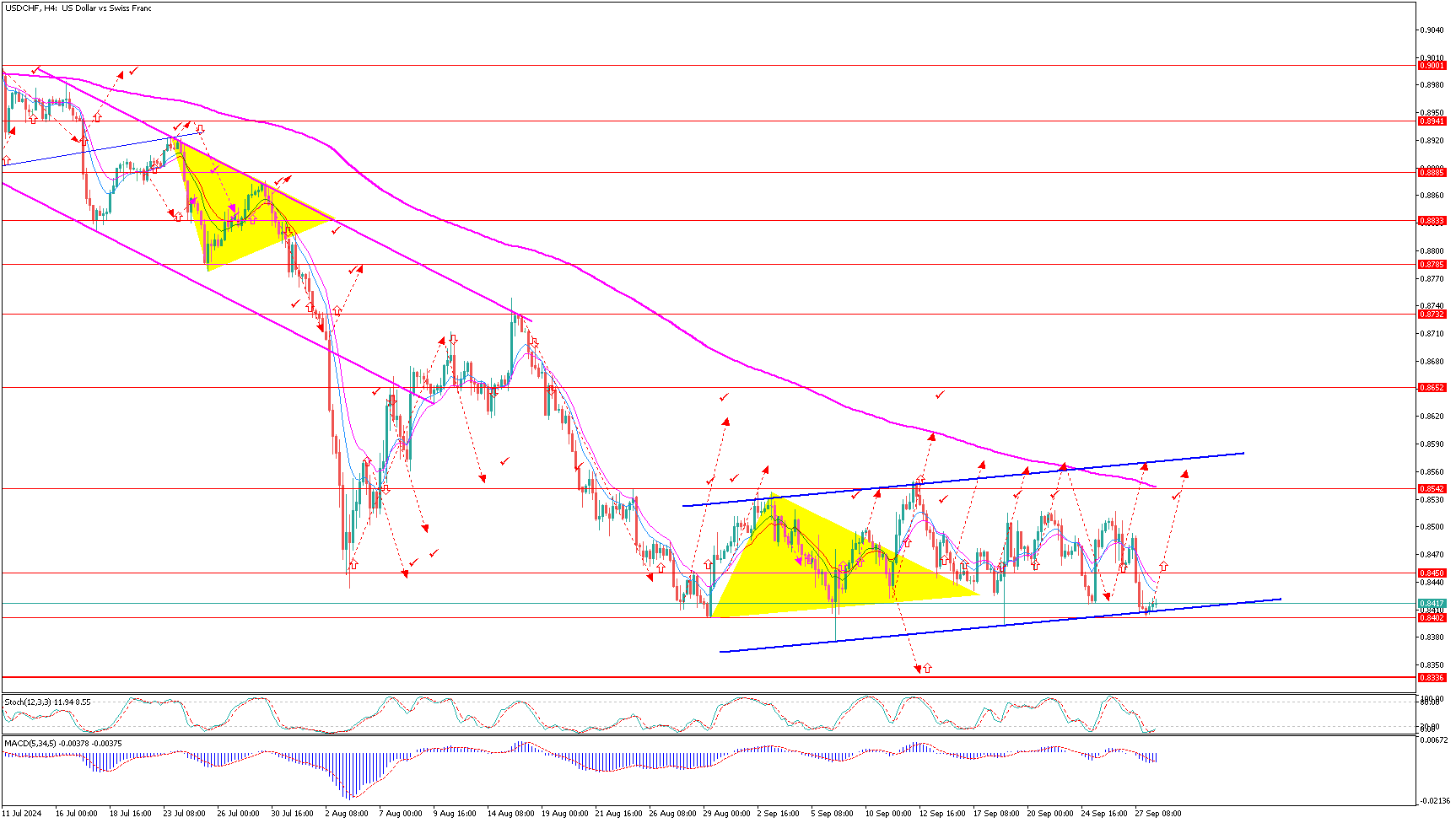The width and height of the screenshot is (1456, 823).
Task: Click the 0.00672 MACD scale value
Action: point(1432,740)
